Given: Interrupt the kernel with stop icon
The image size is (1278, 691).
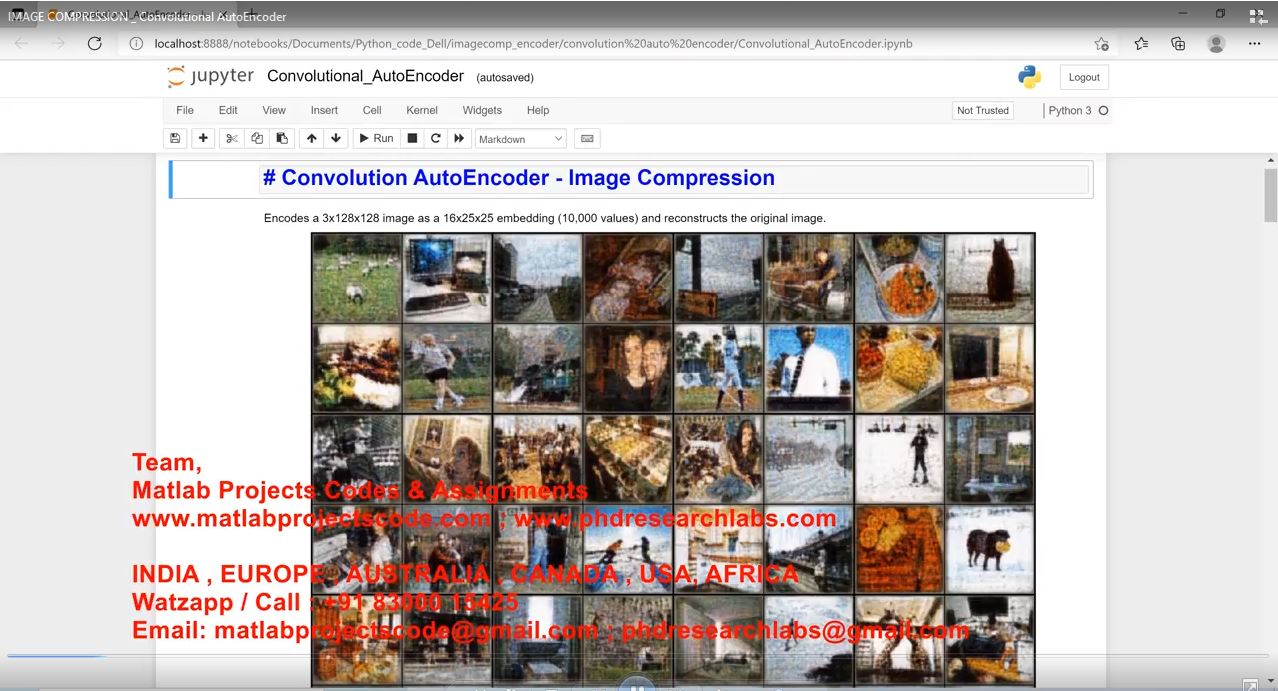Looking at the screenshot, I should (x=412, y=139).
